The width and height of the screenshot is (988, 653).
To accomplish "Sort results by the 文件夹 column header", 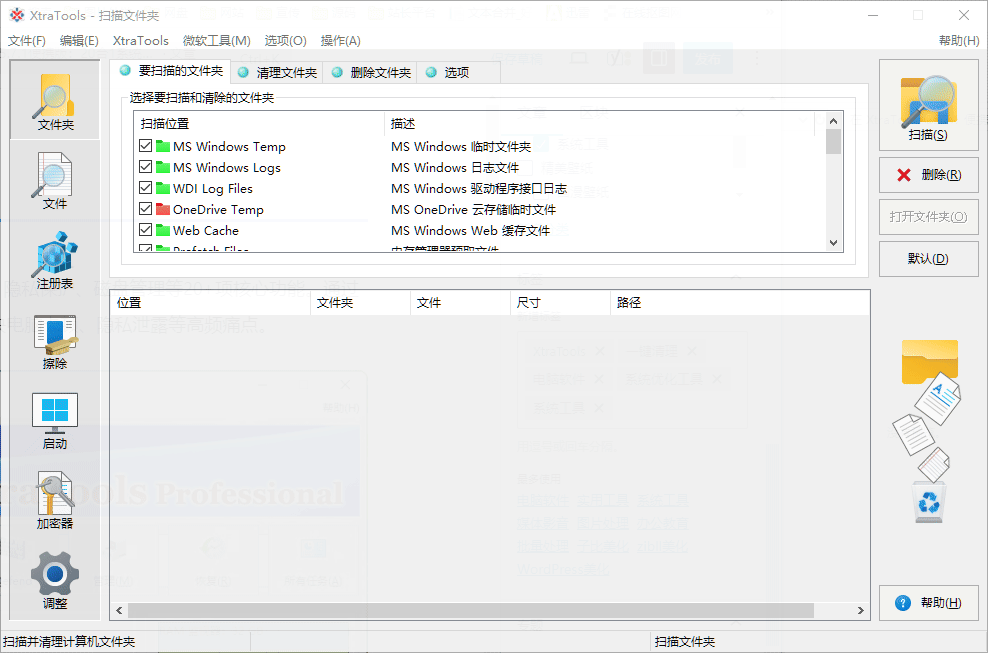I will click(360, 303).
